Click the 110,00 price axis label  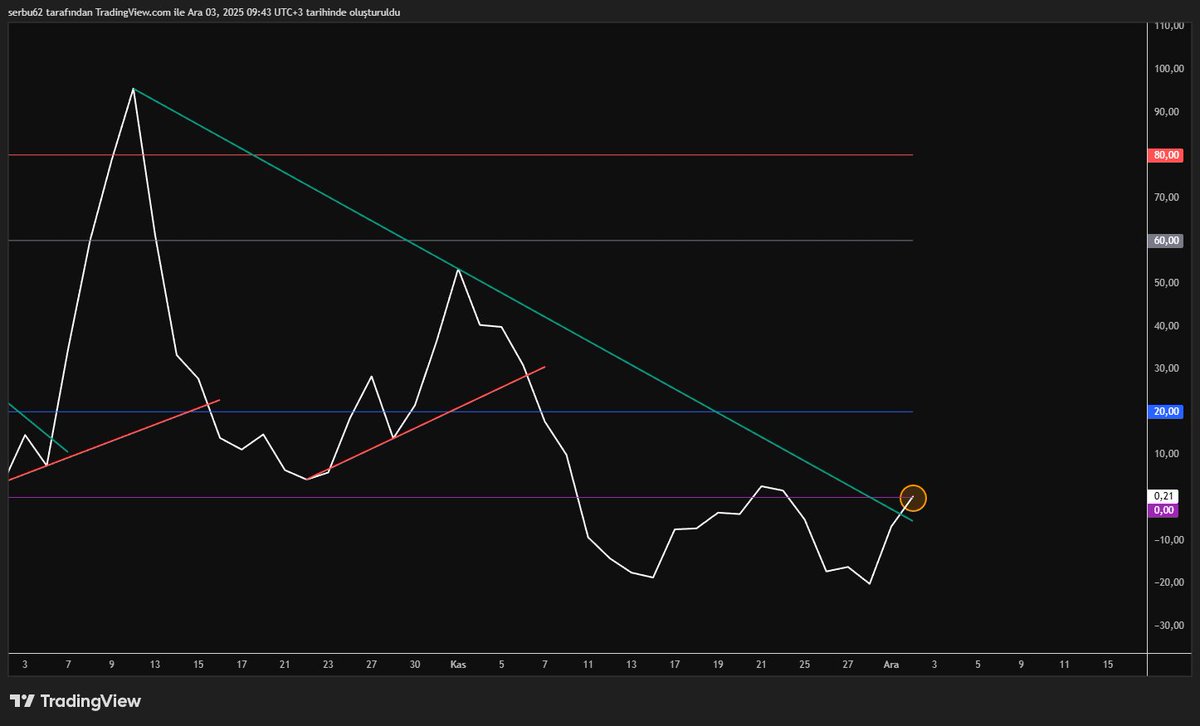point(1167,26)
